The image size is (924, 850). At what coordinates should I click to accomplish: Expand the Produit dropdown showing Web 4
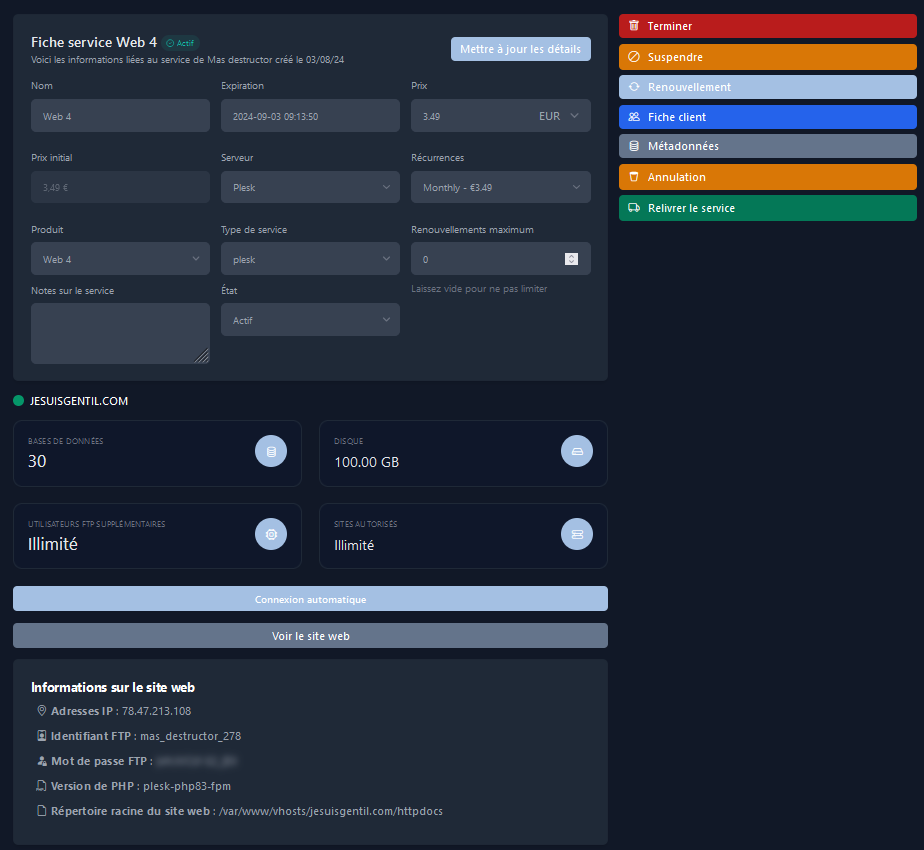[x=120, y=259]
